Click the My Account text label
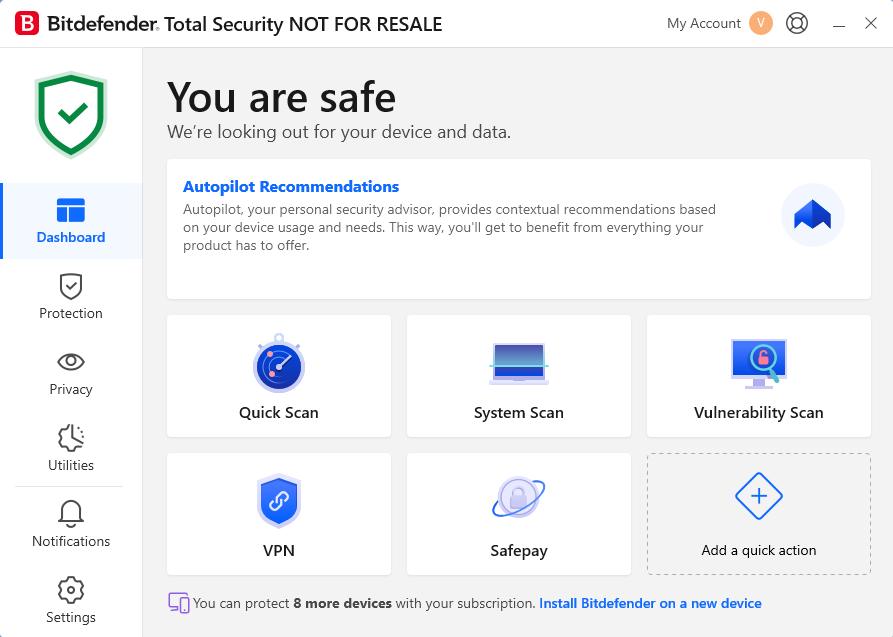The height and width of the screenshot is (637, 893). click(704, 23)
